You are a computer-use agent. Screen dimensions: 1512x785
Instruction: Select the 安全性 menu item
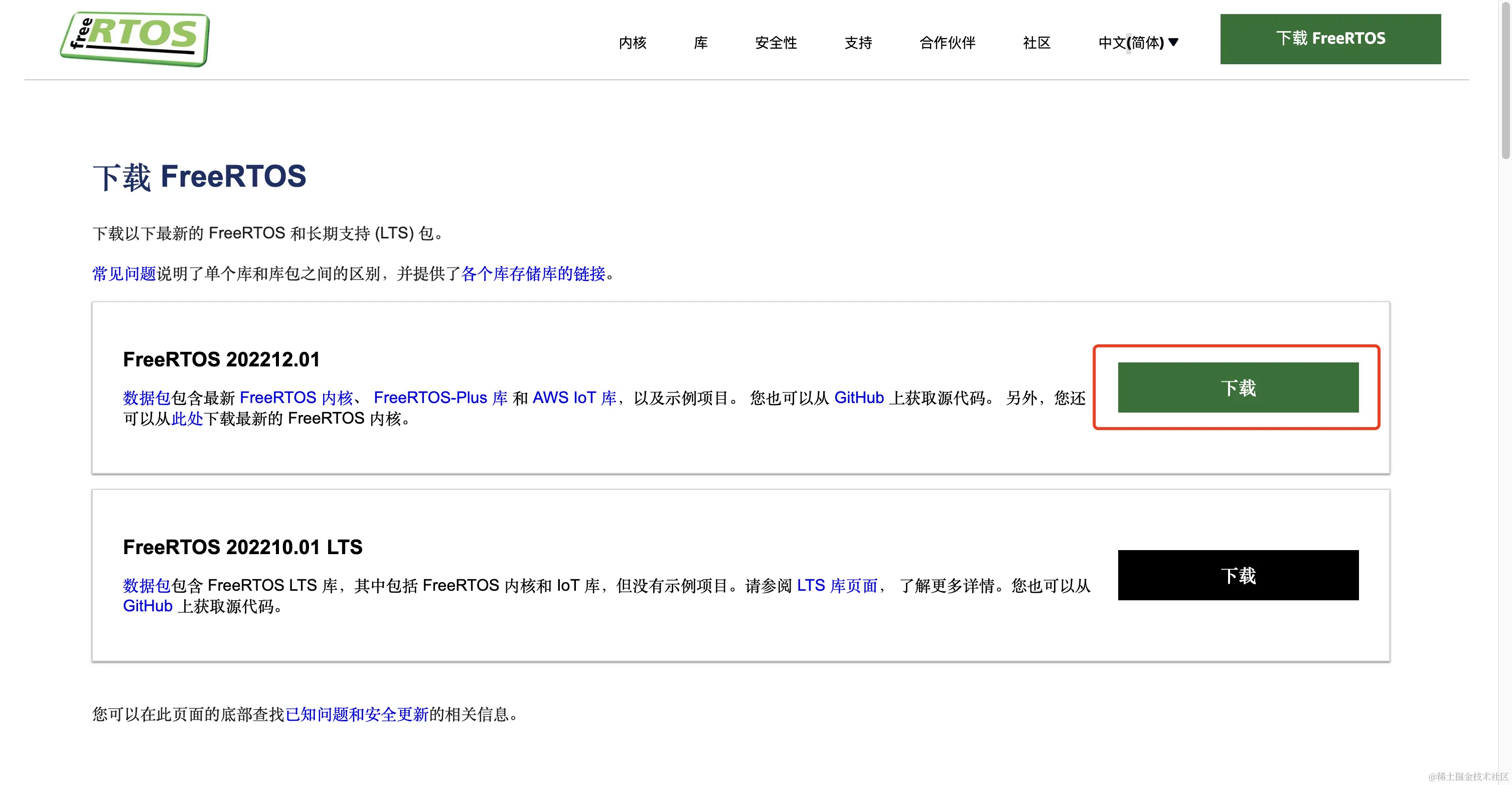coord(776,42)
